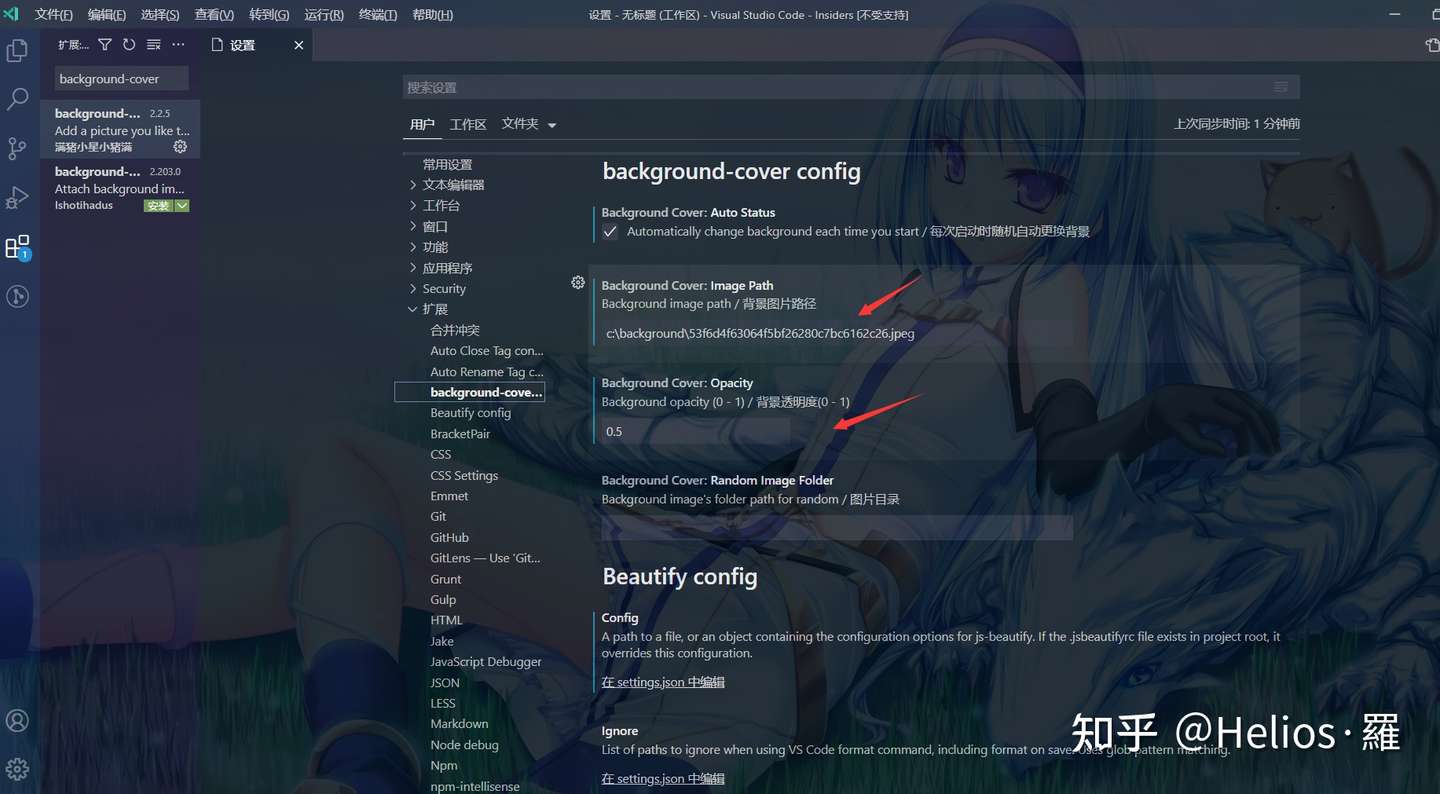Image resolution: width=1440 pixels, height=794 pixels.
Task: Click the filter icon in settings search bar
Action: coord(1281,87)
